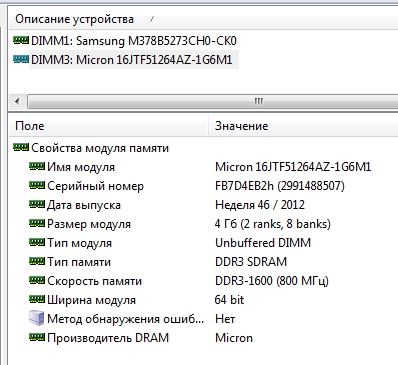Click the Размер модуля field label
The width and height of the screenshot is (398, 365).
pos(89,224)
